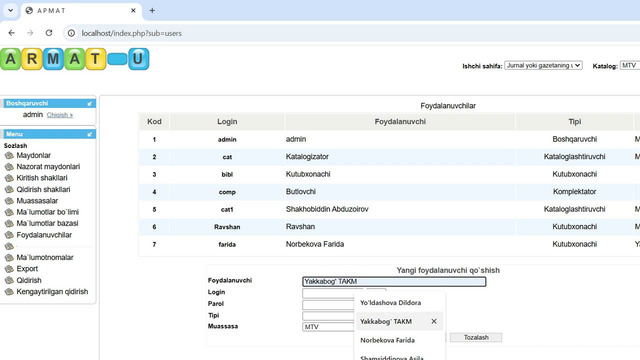Focus the Foydalanuvchi name input field
Image resolution: width=640 pixels, height=360 pixels.
394,282
